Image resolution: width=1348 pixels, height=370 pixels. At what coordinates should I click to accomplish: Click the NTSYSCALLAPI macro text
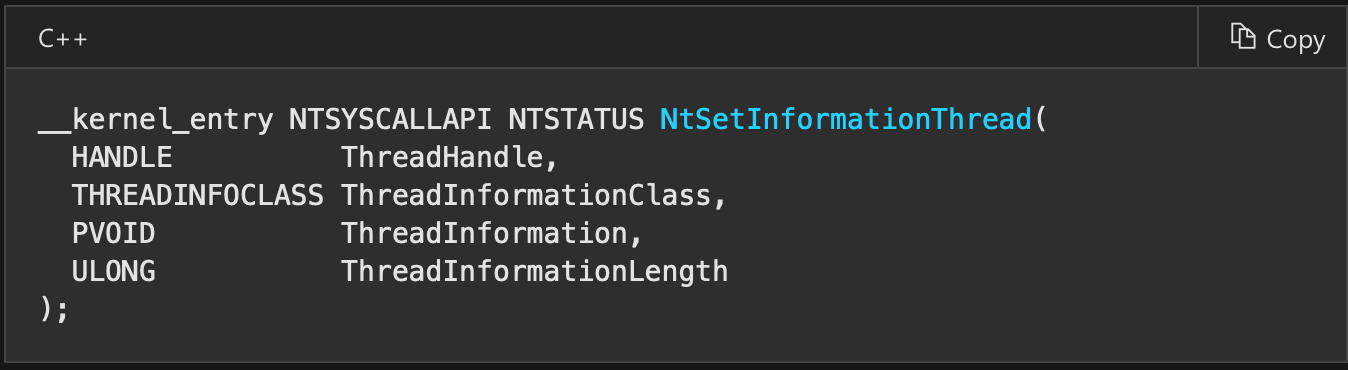point(391,120)
